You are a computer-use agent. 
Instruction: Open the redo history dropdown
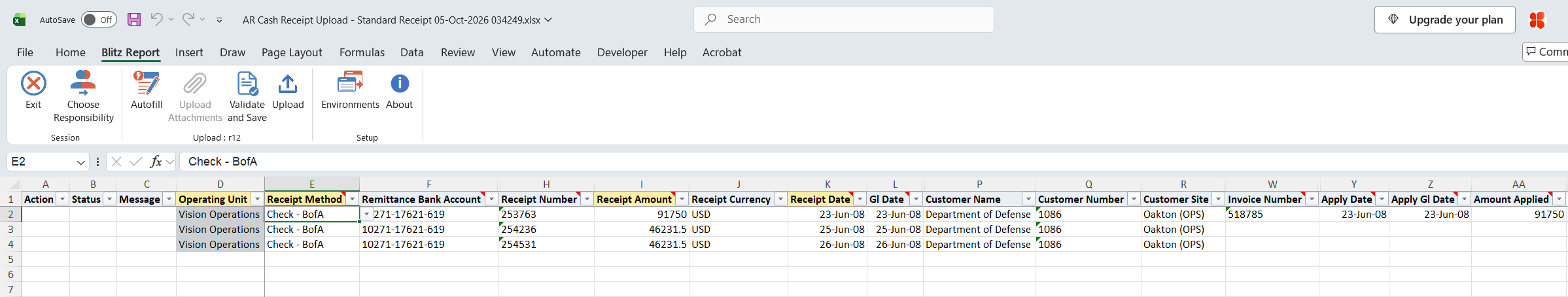tap(202, 20)
